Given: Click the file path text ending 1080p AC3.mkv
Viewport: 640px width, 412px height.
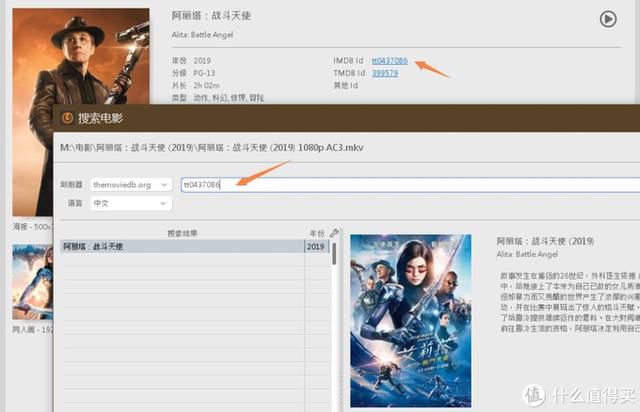Looking at the screenshot, I should point(212,148).
